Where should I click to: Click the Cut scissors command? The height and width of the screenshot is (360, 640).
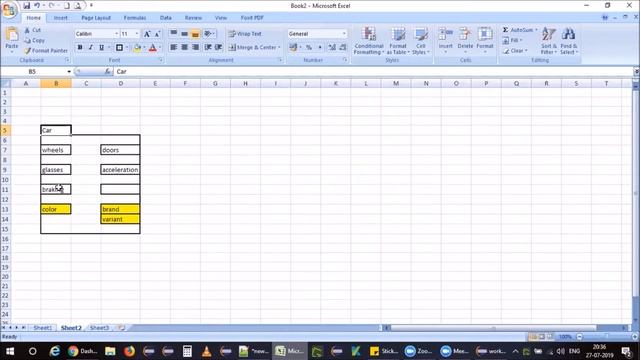point(33,30)
